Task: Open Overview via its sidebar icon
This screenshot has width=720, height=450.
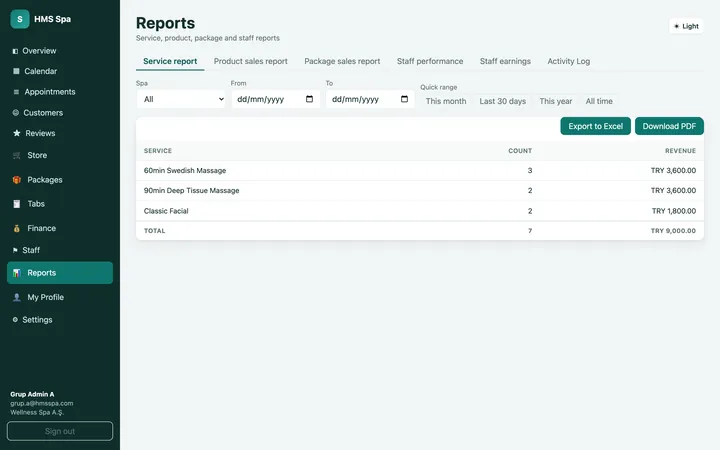Action: tap(15, 51)
